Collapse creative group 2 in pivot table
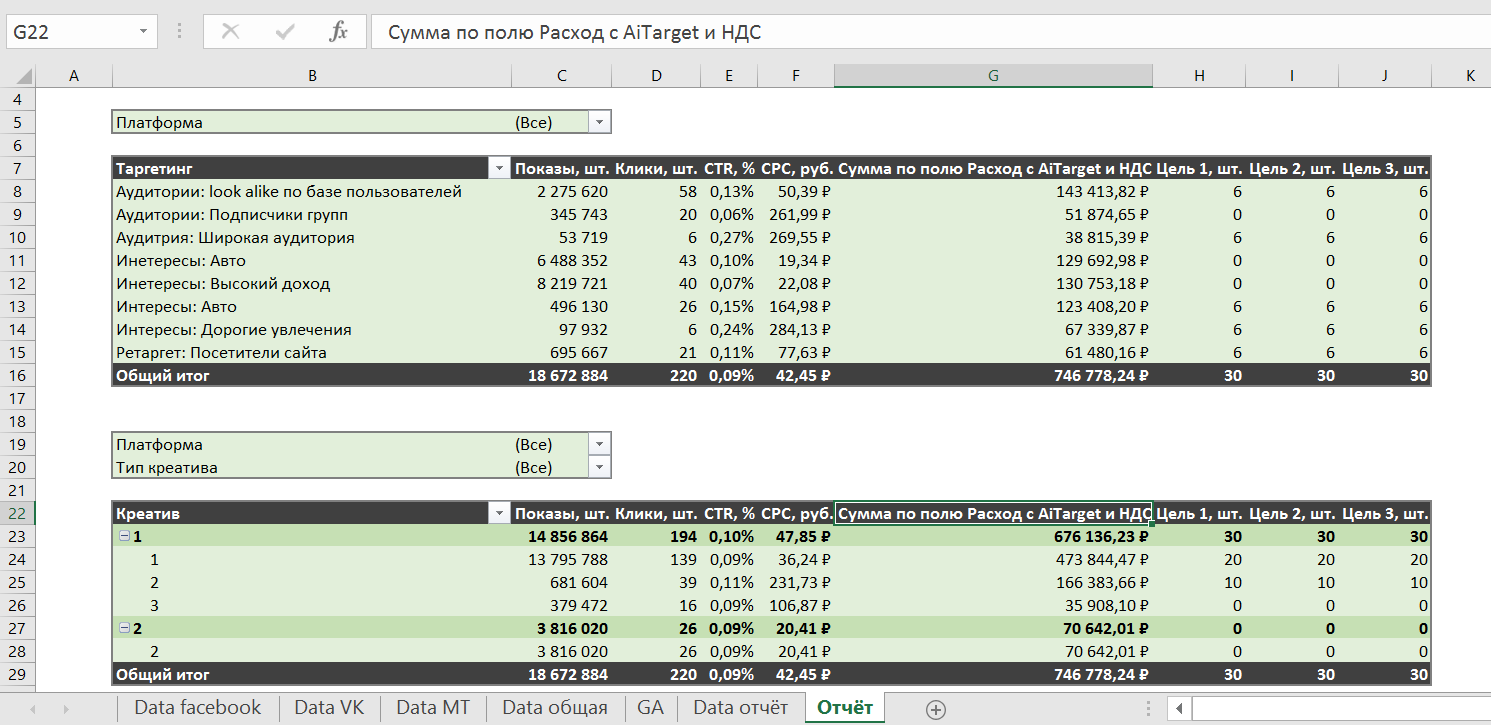Screen dimensions: 1491x725 (125, 628)
